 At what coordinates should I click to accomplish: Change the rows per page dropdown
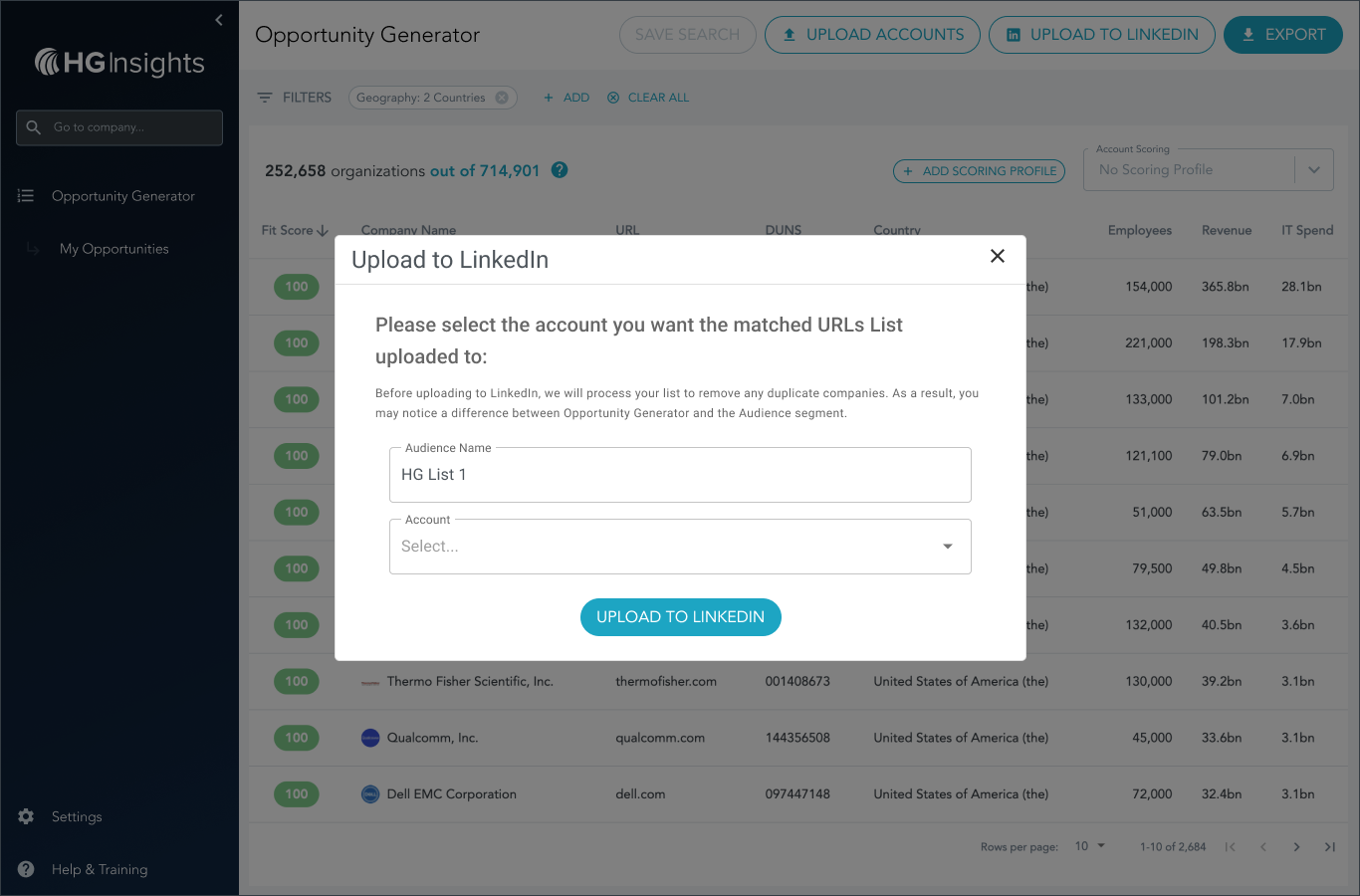(x=1090, y=846)
